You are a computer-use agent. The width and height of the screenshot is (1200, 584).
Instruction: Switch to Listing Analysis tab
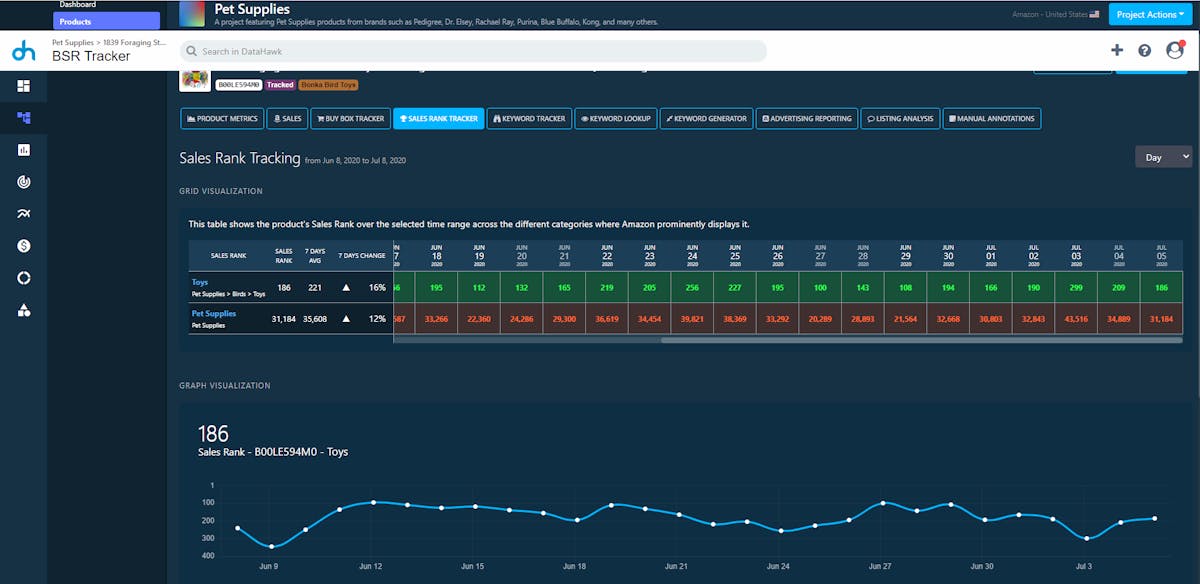click(899, 118)
